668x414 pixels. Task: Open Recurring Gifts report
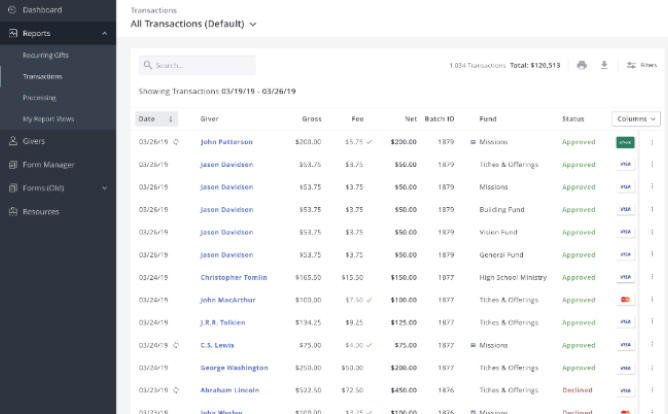coord(45,55)
